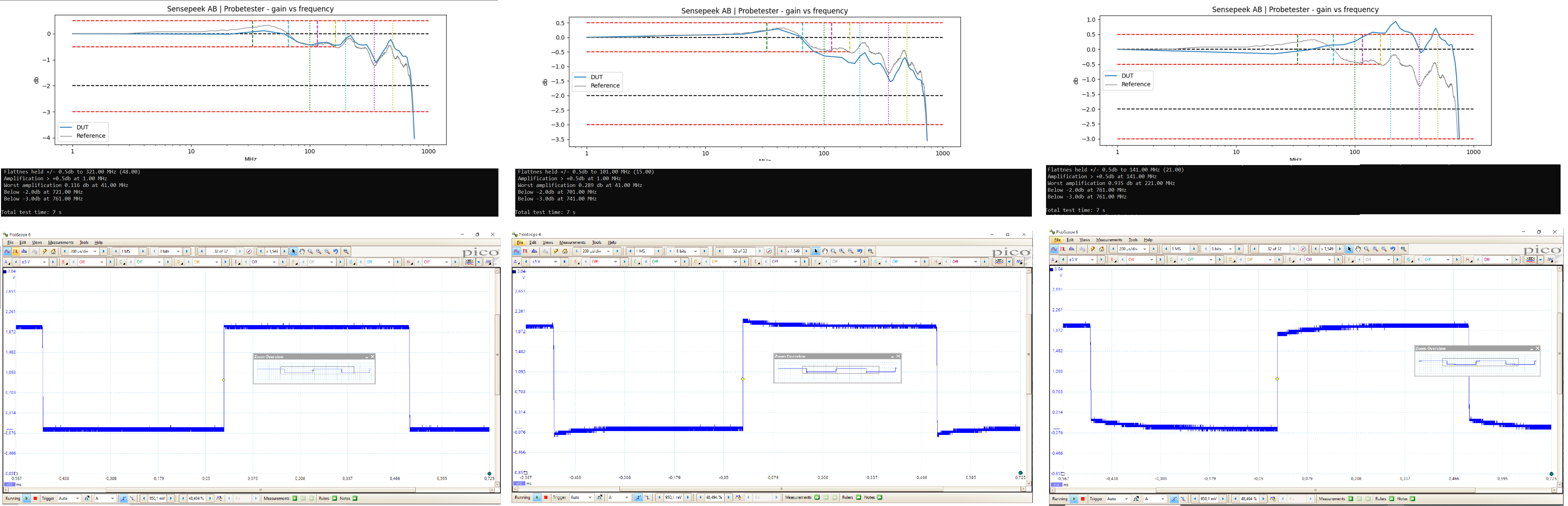Click previous buffer arrow in left PicoScope window

pos(201,251)
